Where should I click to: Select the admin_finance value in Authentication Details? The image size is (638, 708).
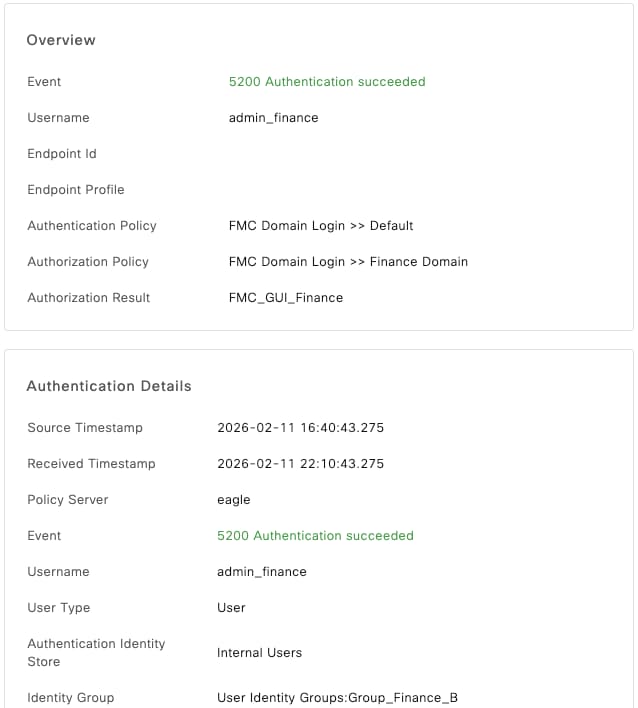click(261, 572)
